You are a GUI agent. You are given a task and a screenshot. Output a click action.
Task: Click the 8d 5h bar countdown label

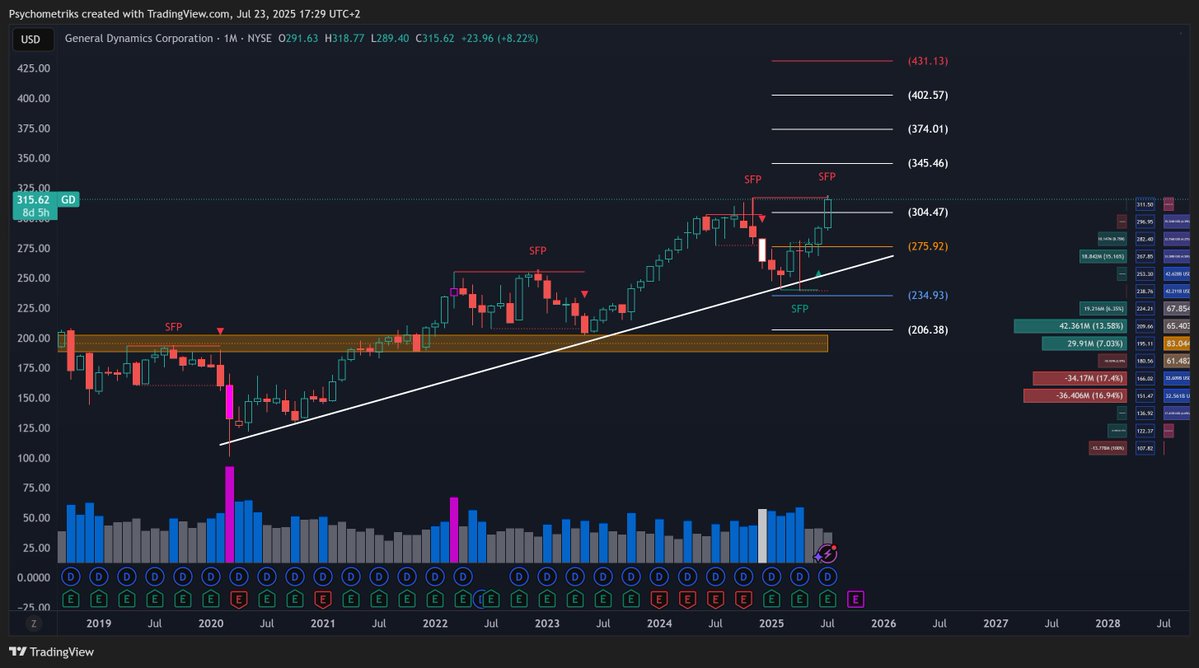pos(35,212)
